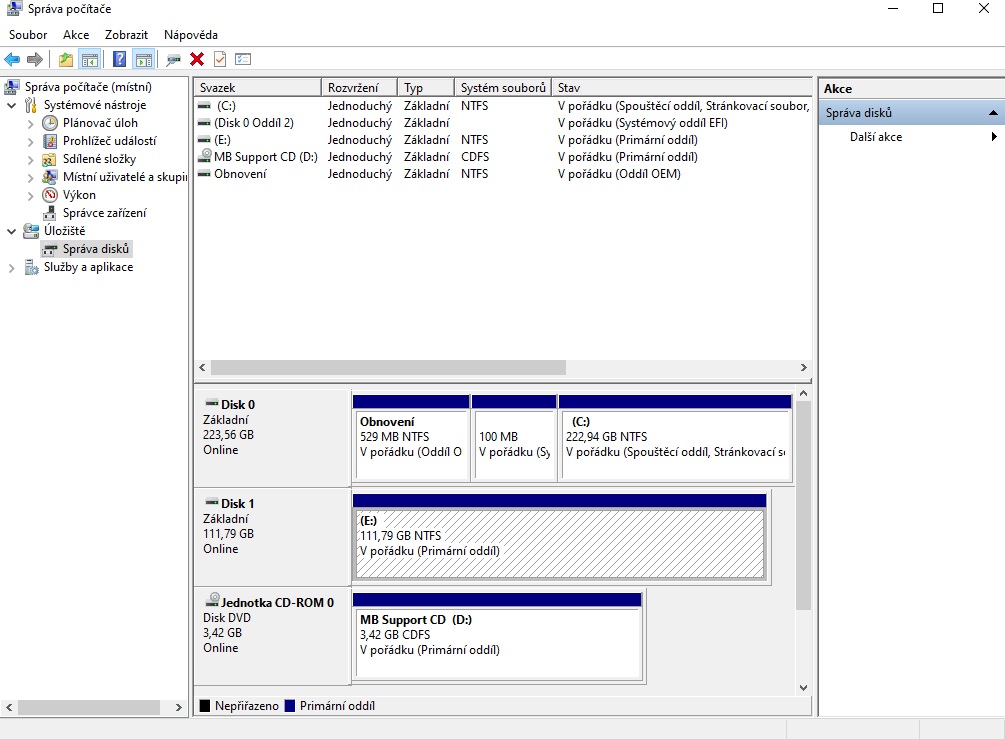Image resolution: width=1005 pixels, height=739 pixels.
Task: Toggle the Action pane toolbar icon
Action: click(x=143, y=59)
